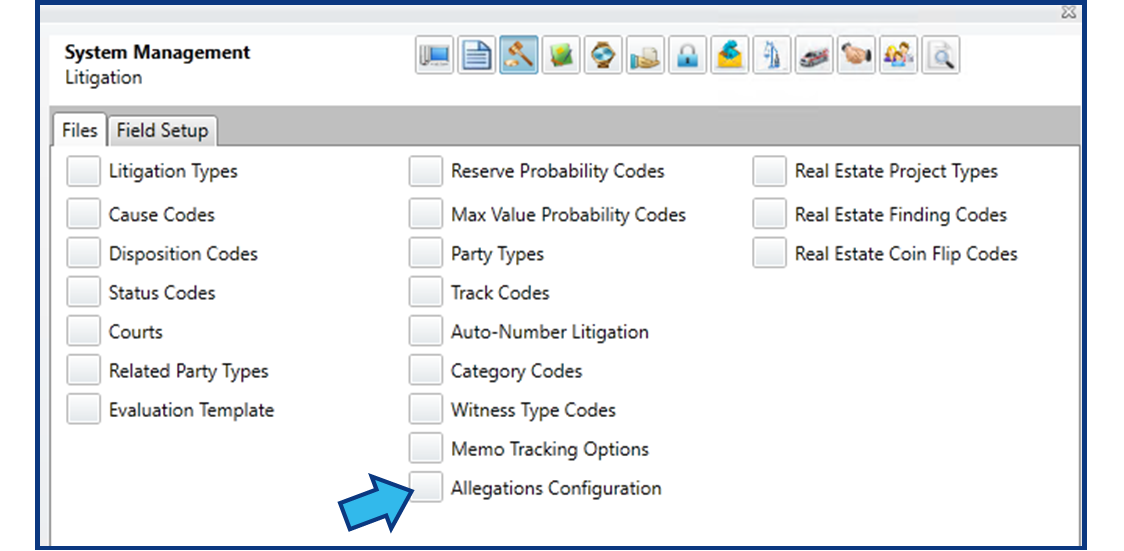
Task: Open the computer system toolbar icon
Action: pos(434,56)
